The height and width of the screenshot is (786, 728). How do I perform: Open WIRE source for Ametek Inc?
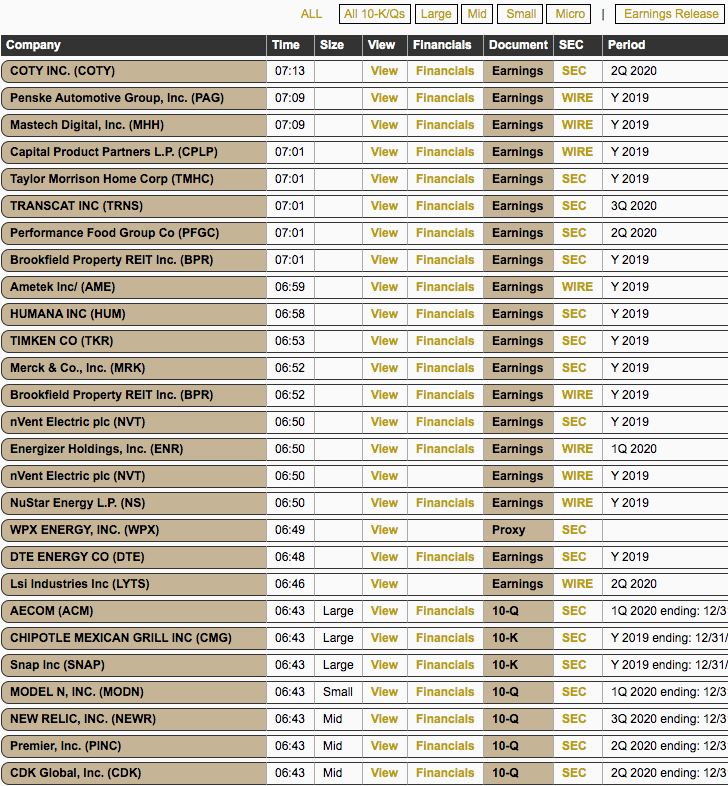click(x=577, y=287)
